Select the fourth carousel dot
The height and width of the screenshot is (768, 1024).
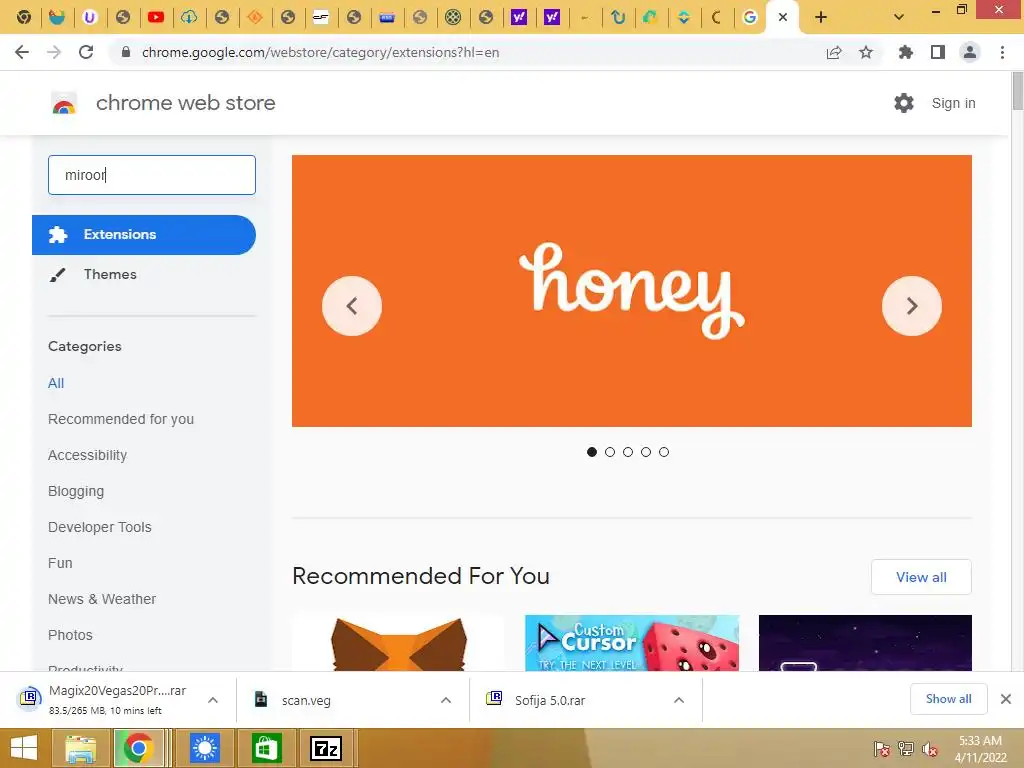point(646,452)
